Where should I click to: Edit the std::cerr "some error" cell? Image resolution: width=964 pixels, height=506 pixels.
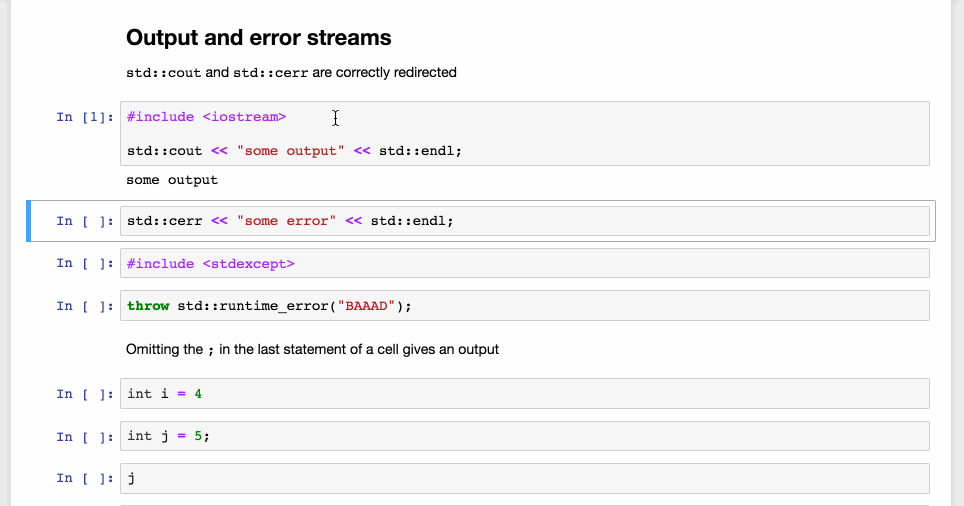524,221
